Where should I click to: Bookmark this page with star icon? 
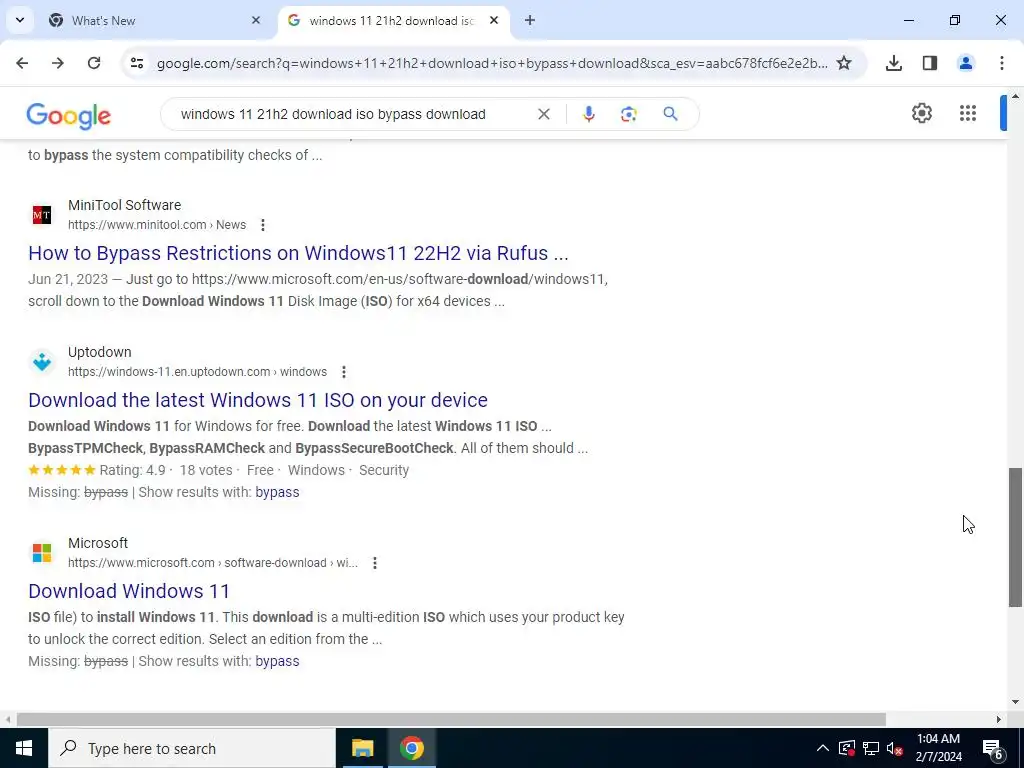[844, 63]
